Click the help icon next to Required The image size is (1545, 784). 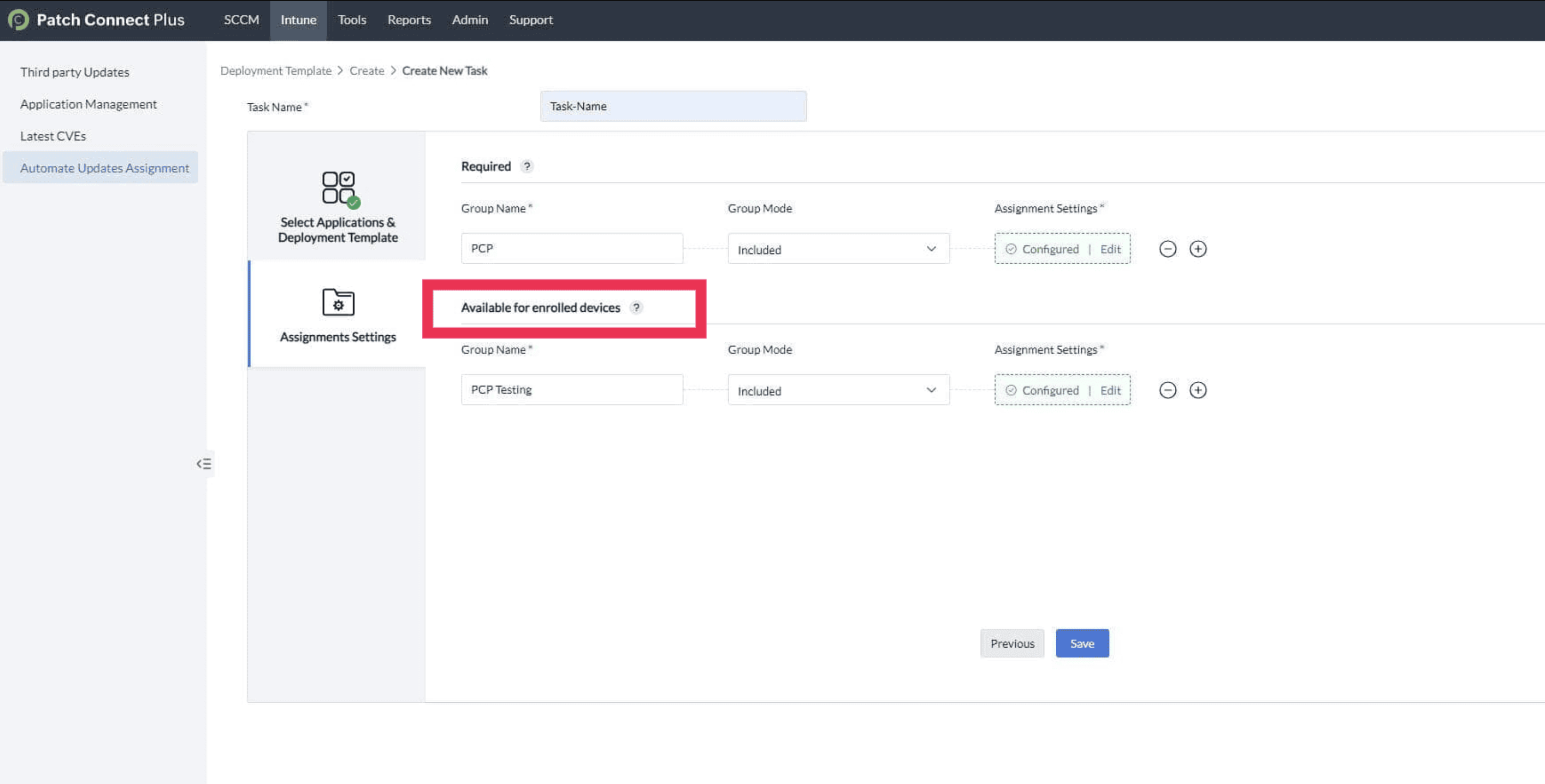(x=527, y=167)
